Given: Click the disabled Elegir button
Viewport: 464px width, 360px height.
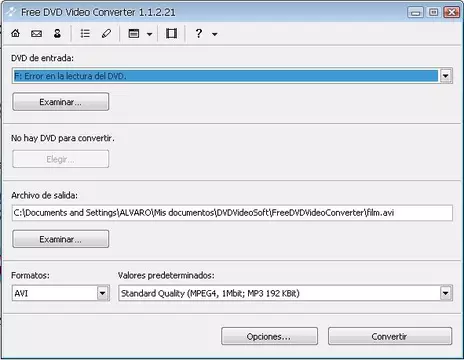Looking at the screenshot, I should [61, 159].
